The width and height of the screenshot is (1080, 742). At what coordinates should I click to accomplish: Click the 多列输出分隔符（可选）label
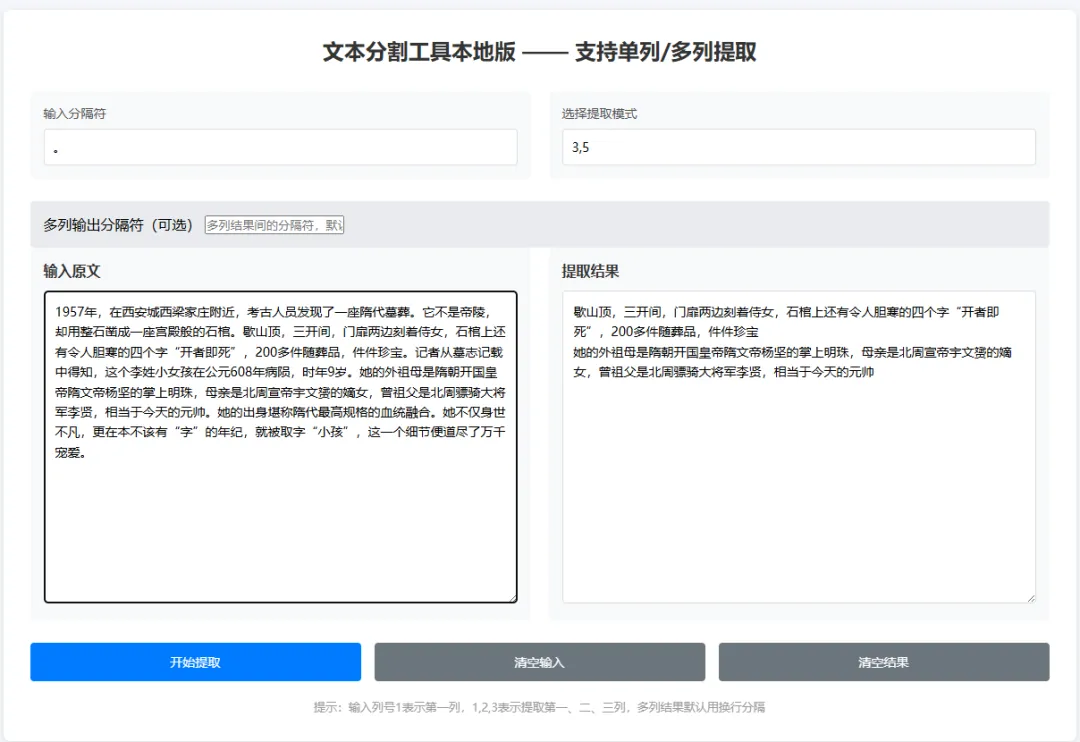click(118, 225)
